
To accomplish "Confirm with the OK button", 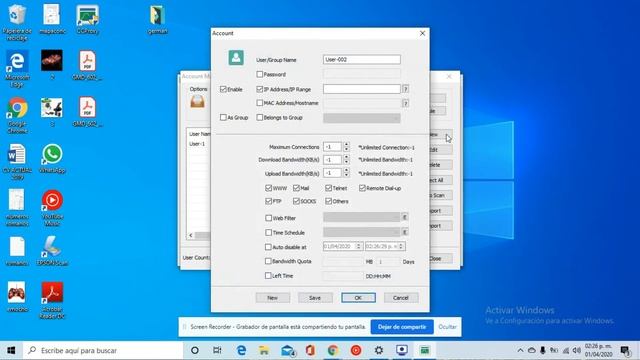I will point(358,298).
